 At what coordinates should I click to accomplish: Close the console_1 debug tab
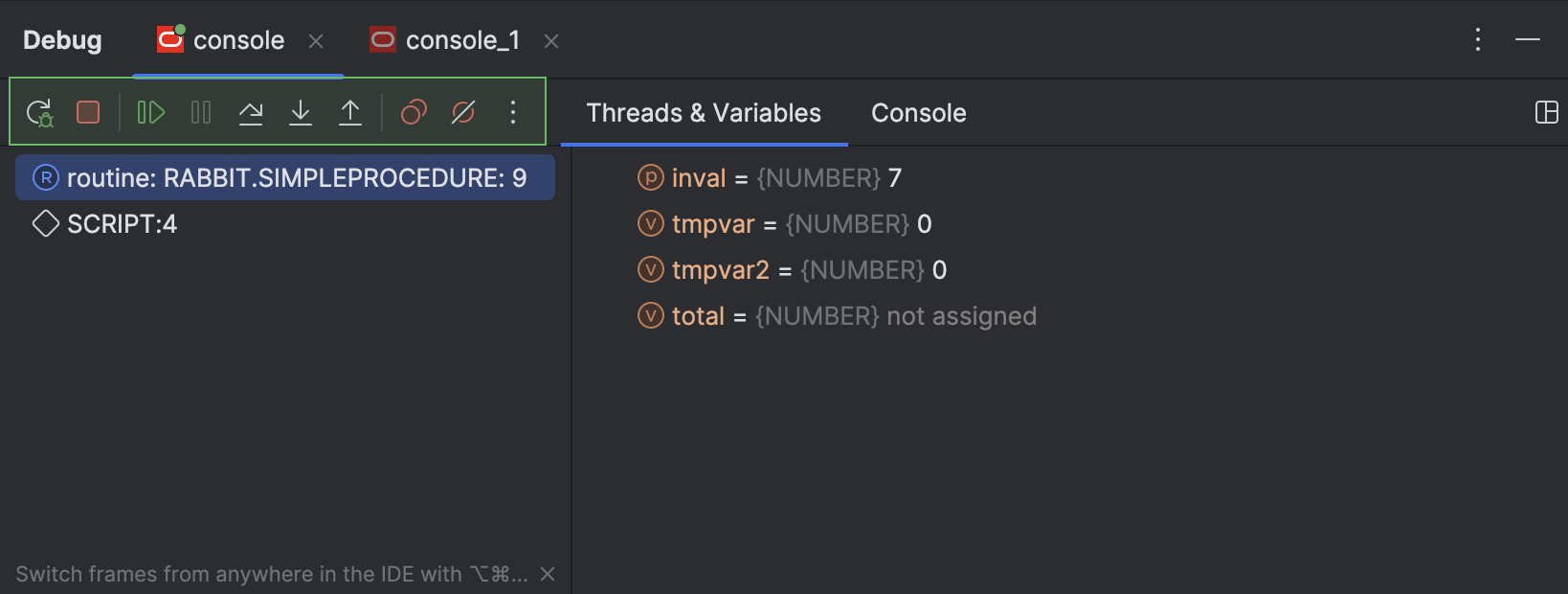(x=551, y=41)
